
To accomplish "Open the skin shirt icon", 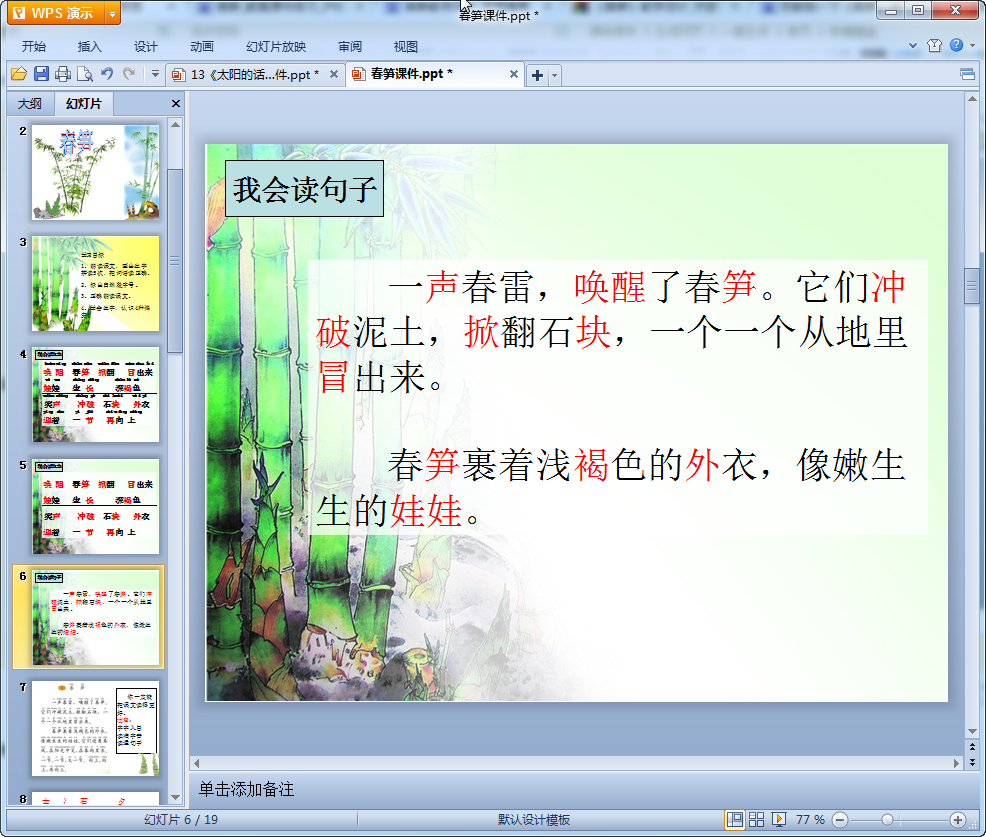I will pyautogui.click(x=934, y=45).
